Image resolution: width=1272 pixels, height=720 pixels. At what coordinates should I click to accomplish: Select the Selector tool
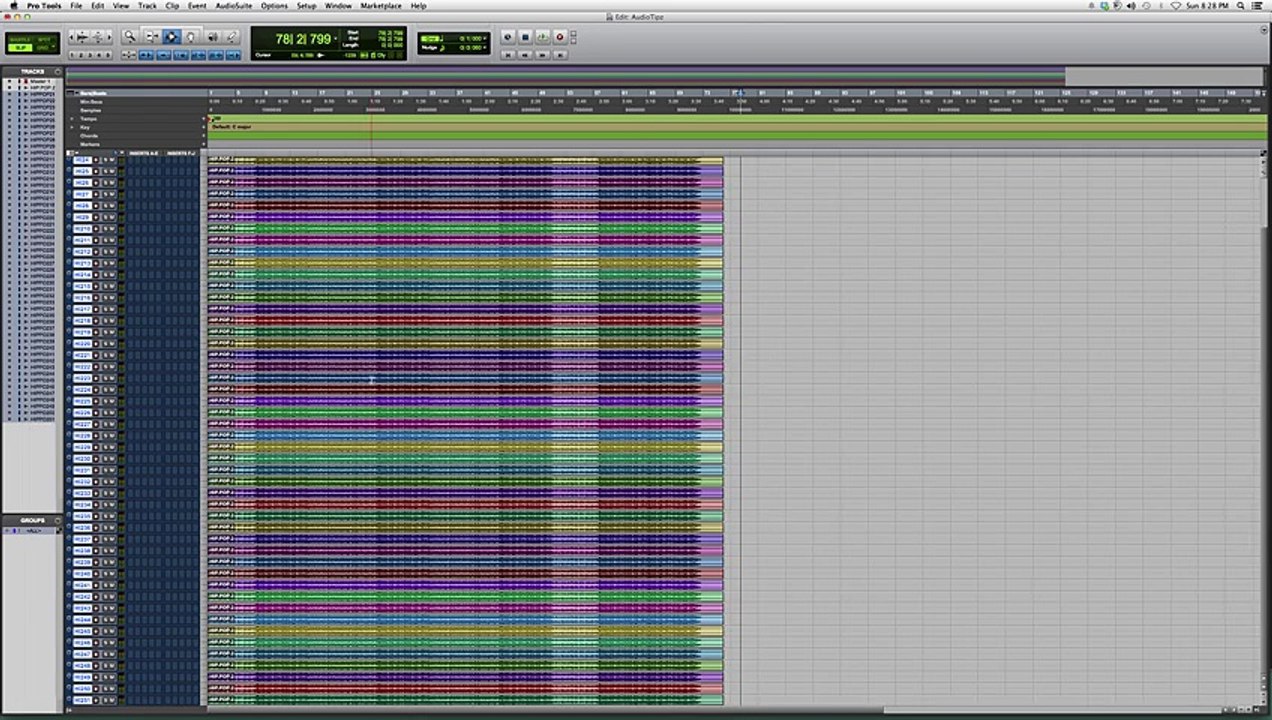tap(172, 36)
